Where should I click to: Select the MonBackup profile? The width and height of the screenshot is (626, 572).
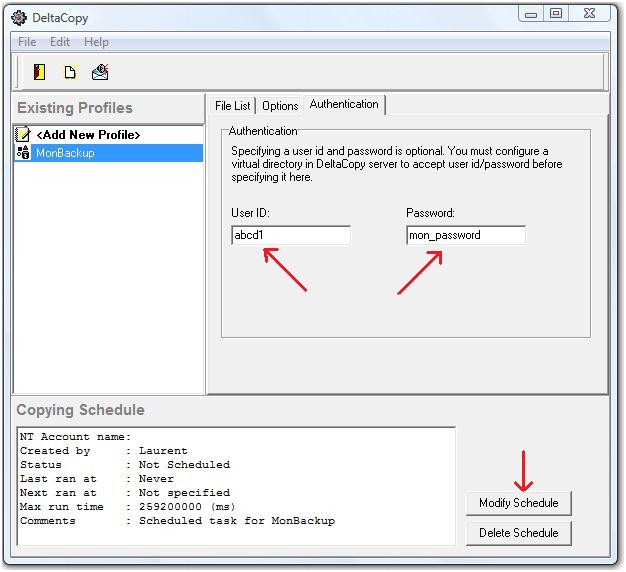tap(108, 152)
